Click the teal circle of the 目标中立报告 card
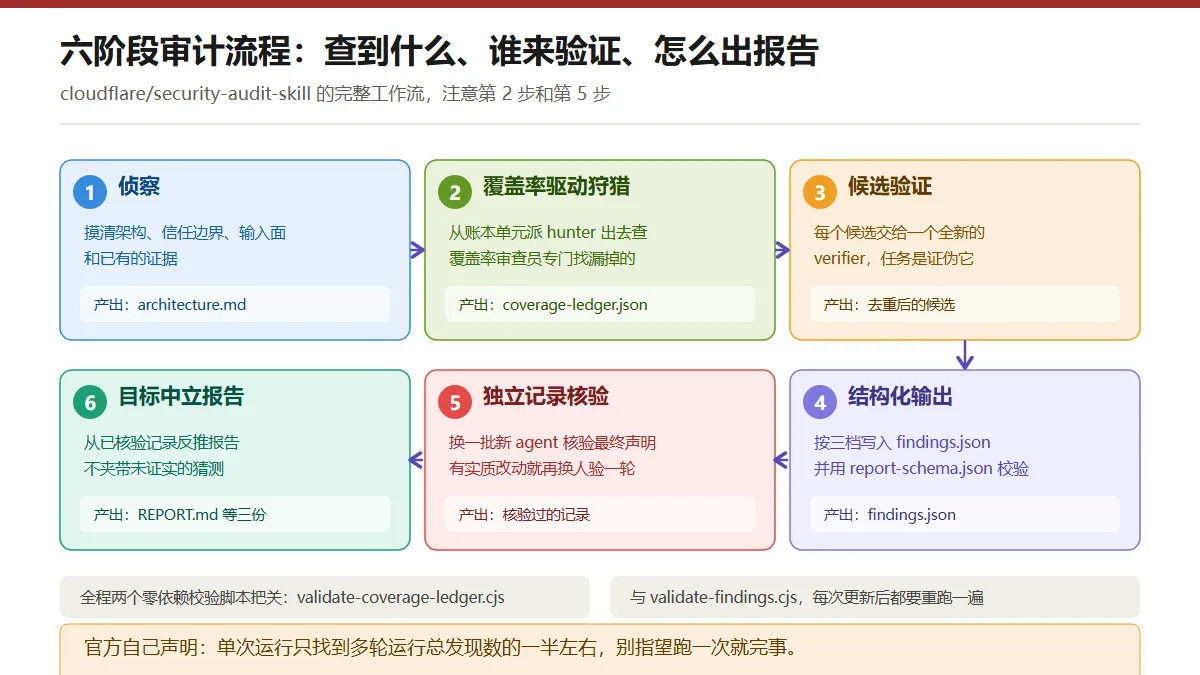 point(90,402)
